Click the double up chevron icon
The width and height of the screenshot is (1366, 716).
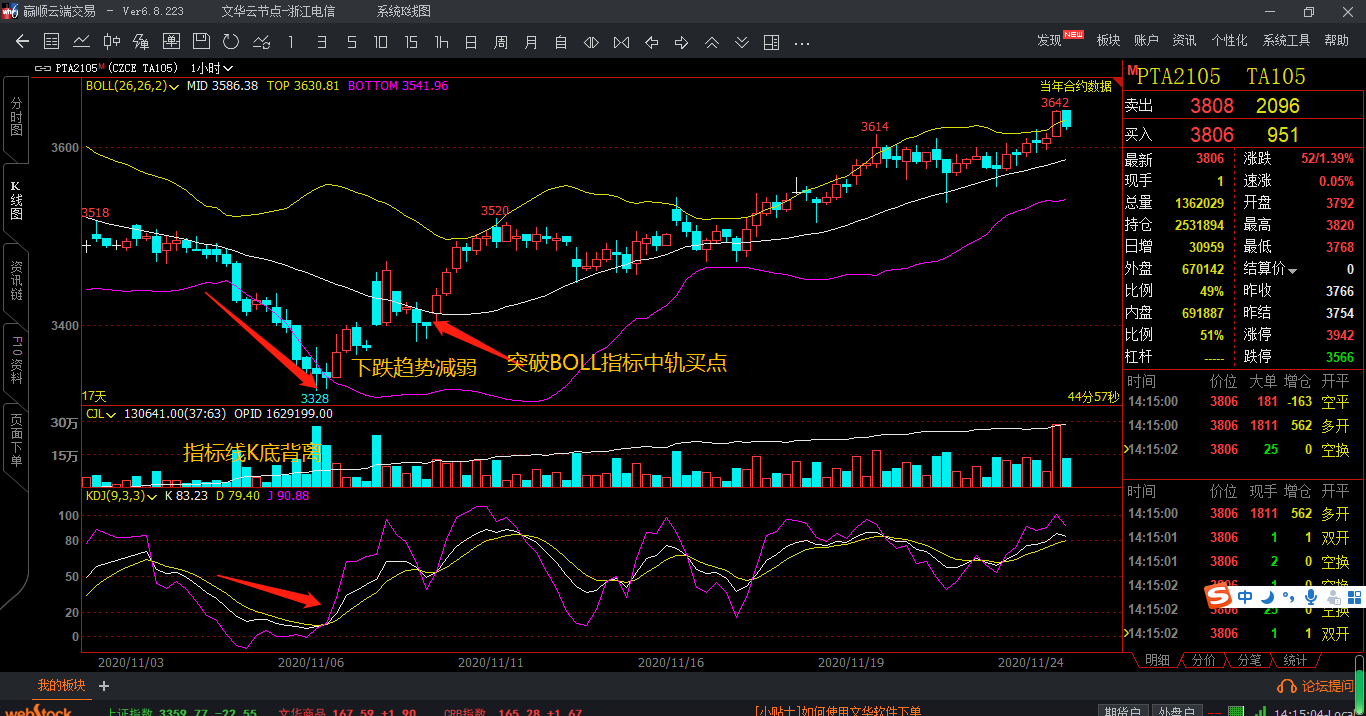[711, 42]
